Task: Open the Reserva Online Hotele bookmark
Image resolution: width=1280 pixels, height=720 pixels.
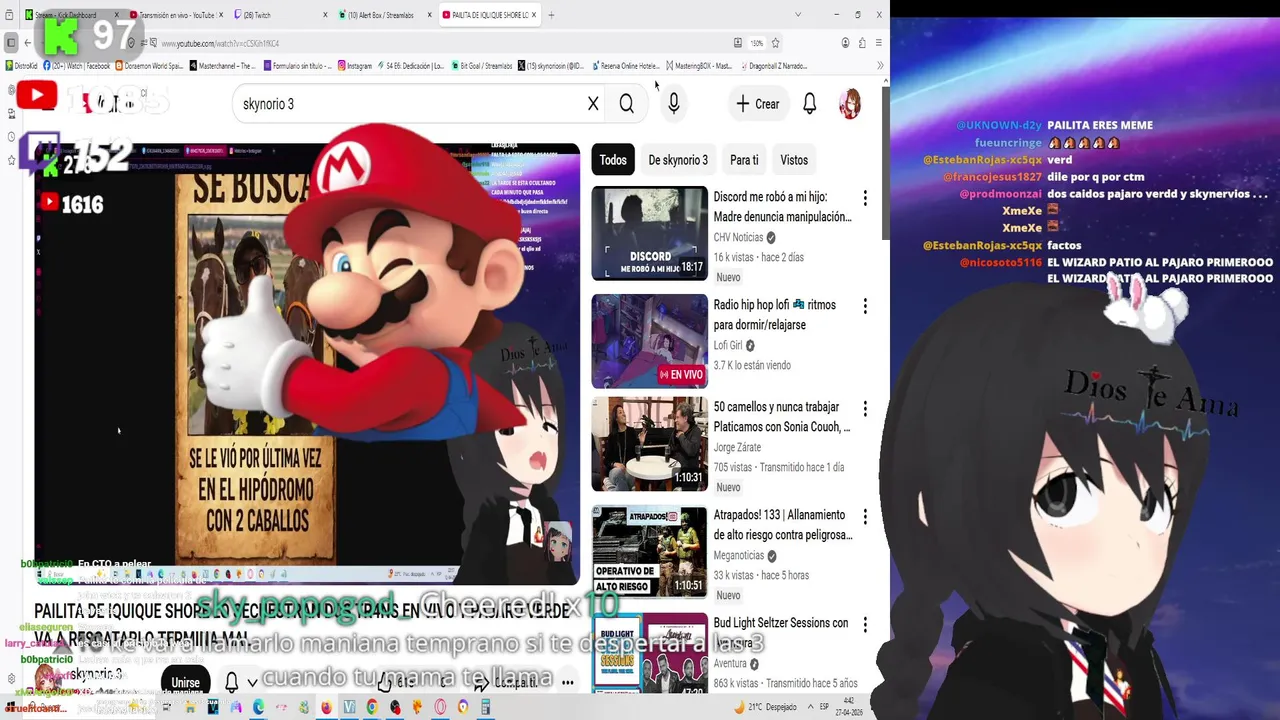Action: (625, 66)
